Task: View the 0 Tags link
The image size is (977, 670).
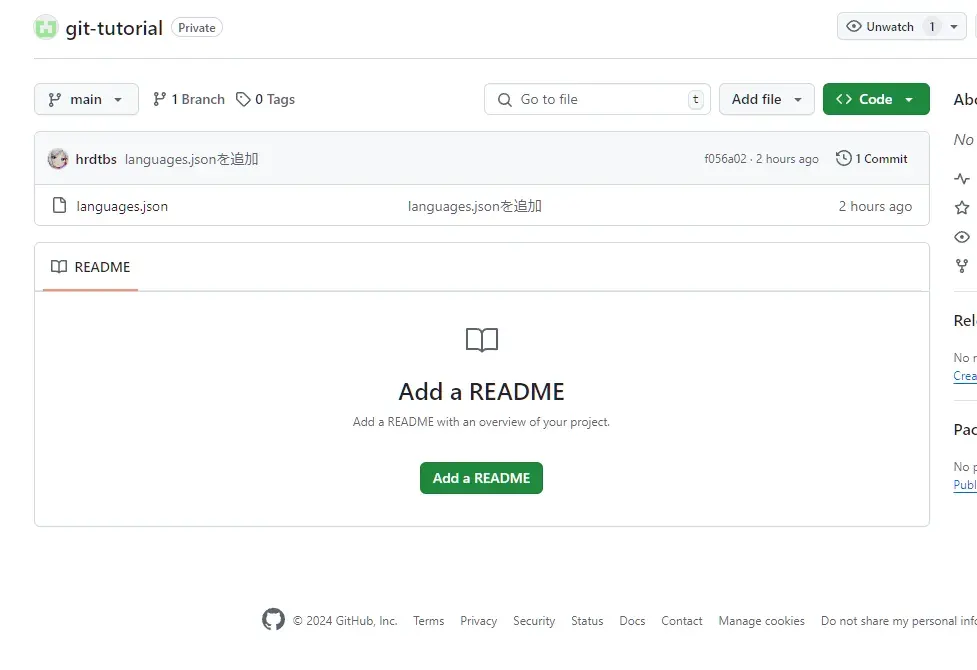Action: click(x=265, y=99)
